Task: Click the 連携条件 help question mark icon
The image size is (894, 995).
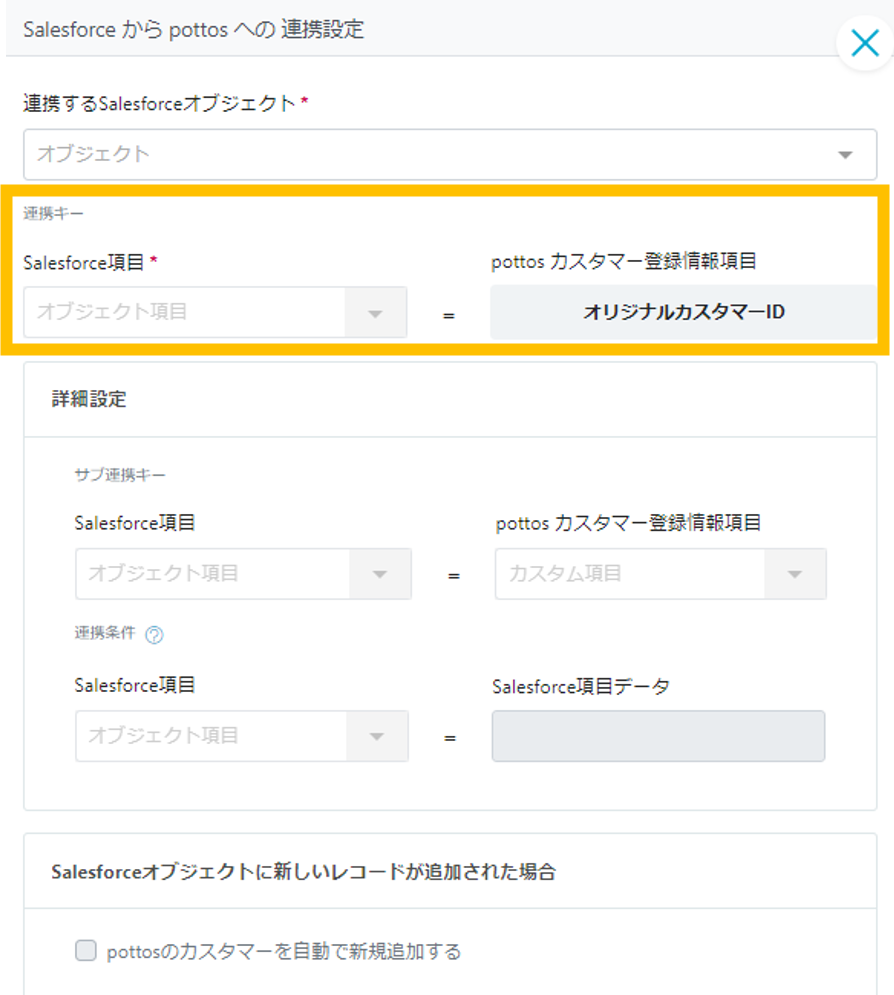Action: (154, 635)
